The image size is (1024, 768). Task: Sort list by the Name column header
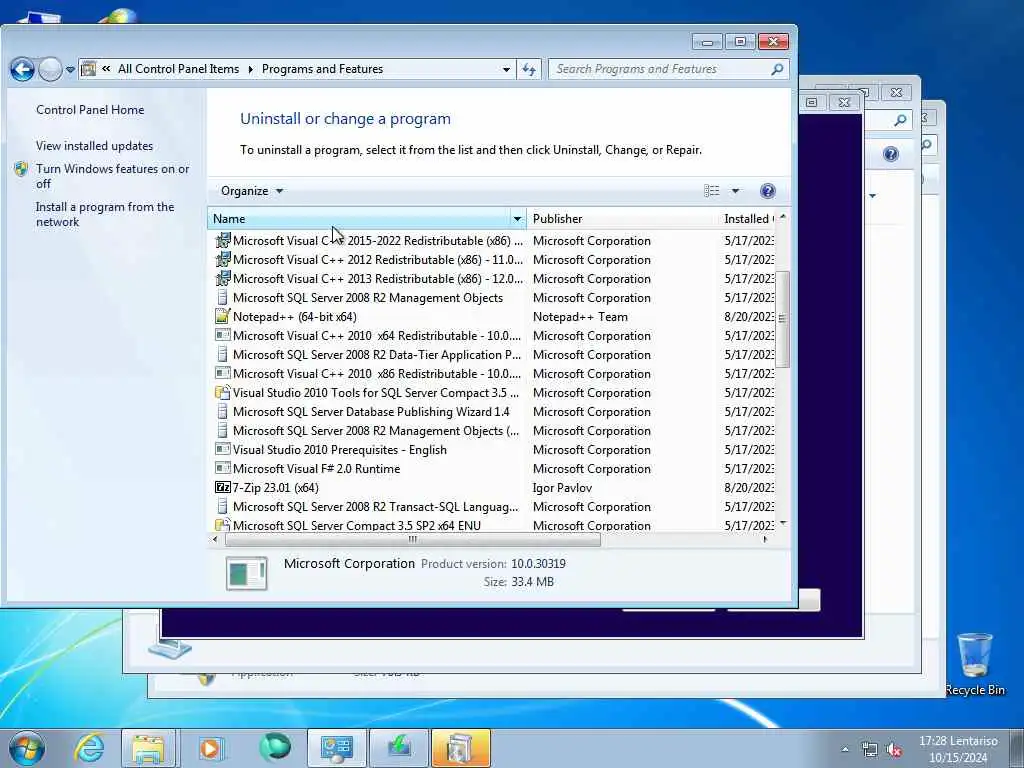click(x=359, y=219)
